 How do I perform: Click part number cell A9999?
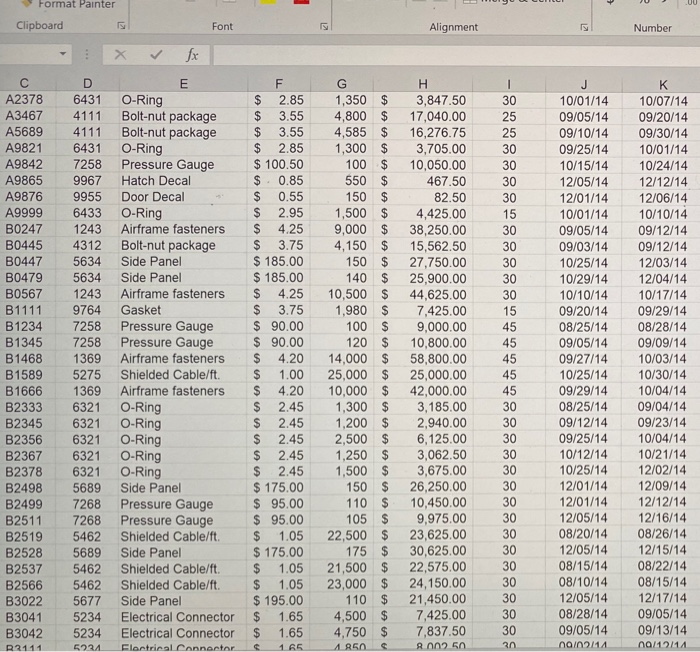[x=24, y=213]
